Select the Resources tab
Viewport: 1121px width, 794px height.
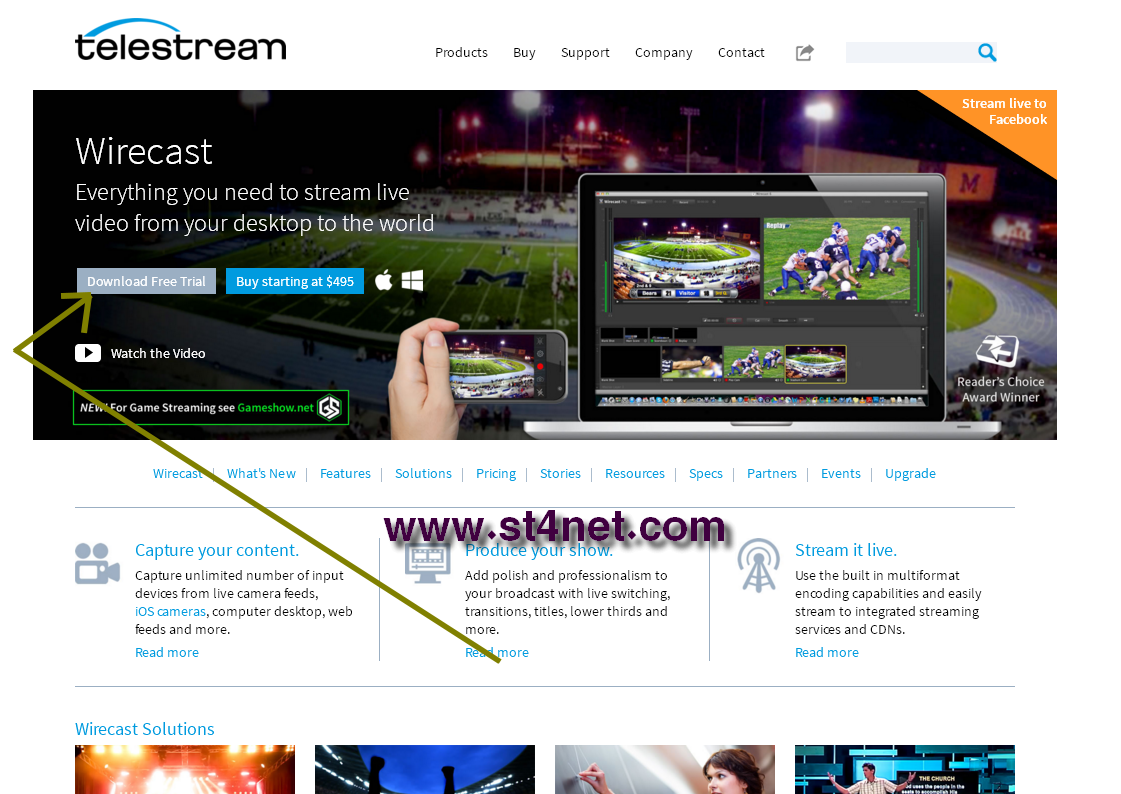click(x=635, y=473)
